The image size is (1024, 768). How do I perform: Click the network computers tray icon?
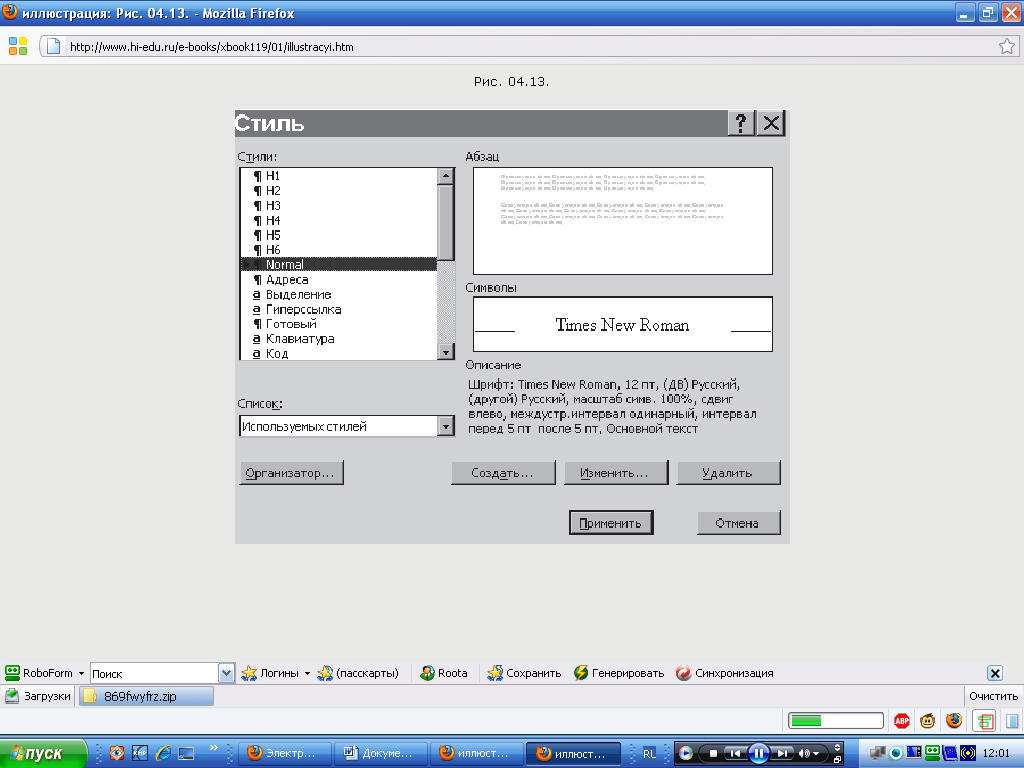(x=878, y=753)
